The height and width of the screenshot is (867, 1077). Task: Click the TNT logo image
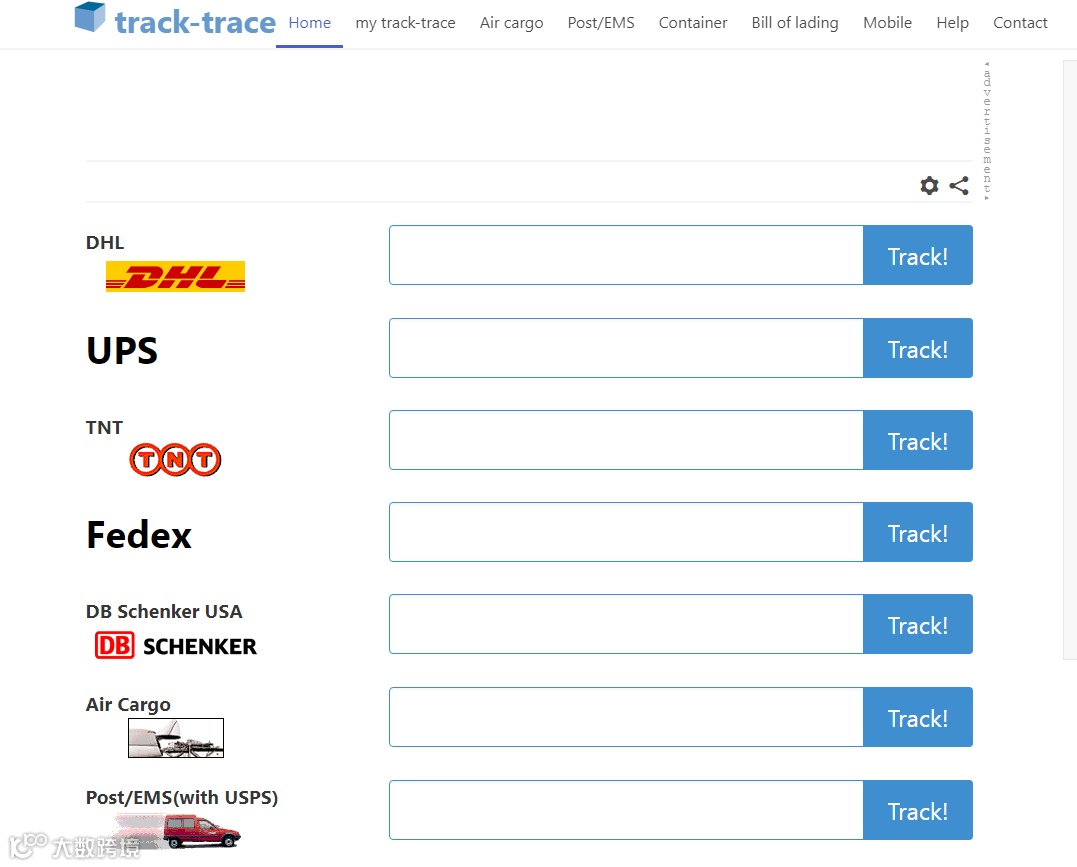(x=175, y=460)
